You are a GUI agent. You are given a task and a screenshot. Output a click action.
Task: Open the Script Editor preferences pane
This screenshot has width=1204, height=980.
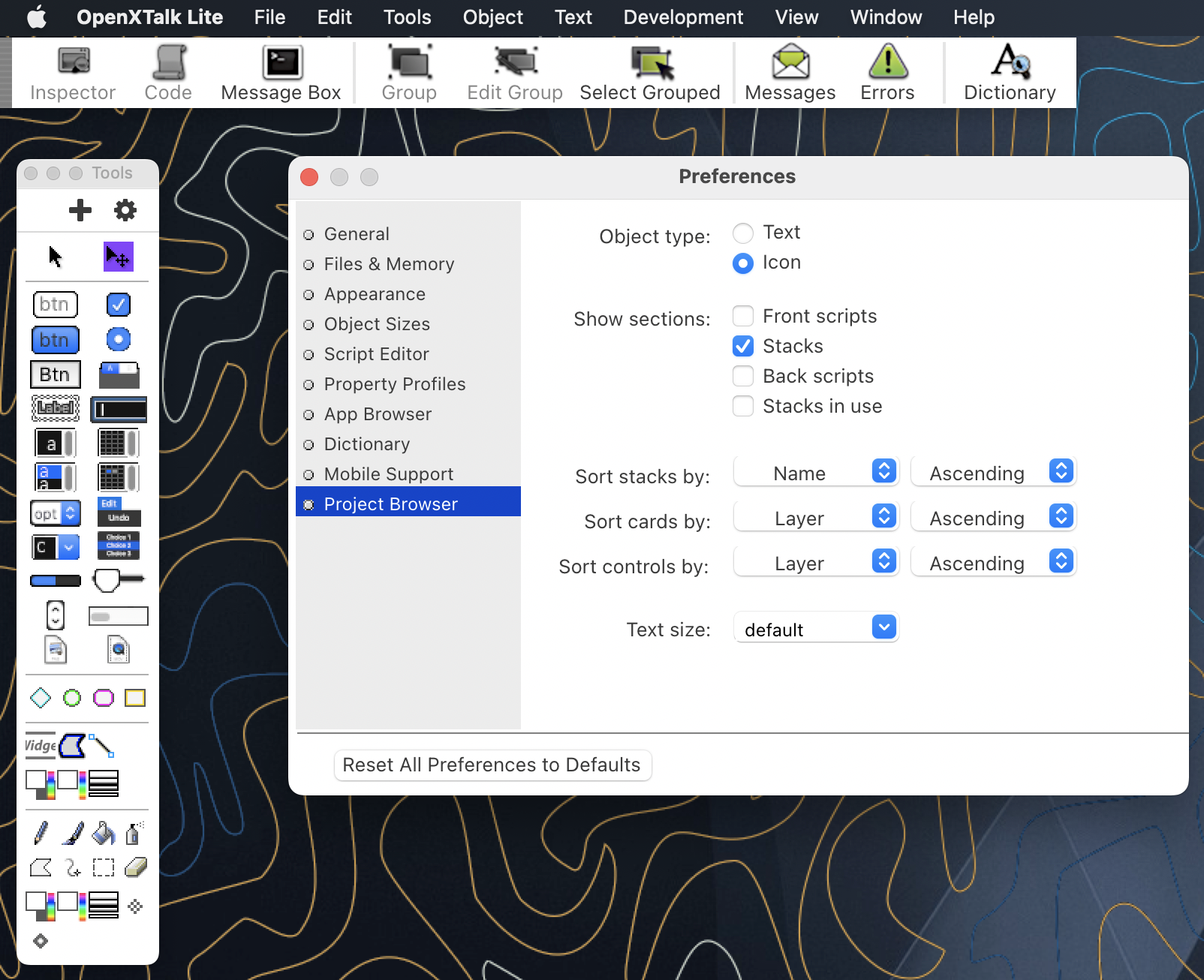tap(408, 354)
